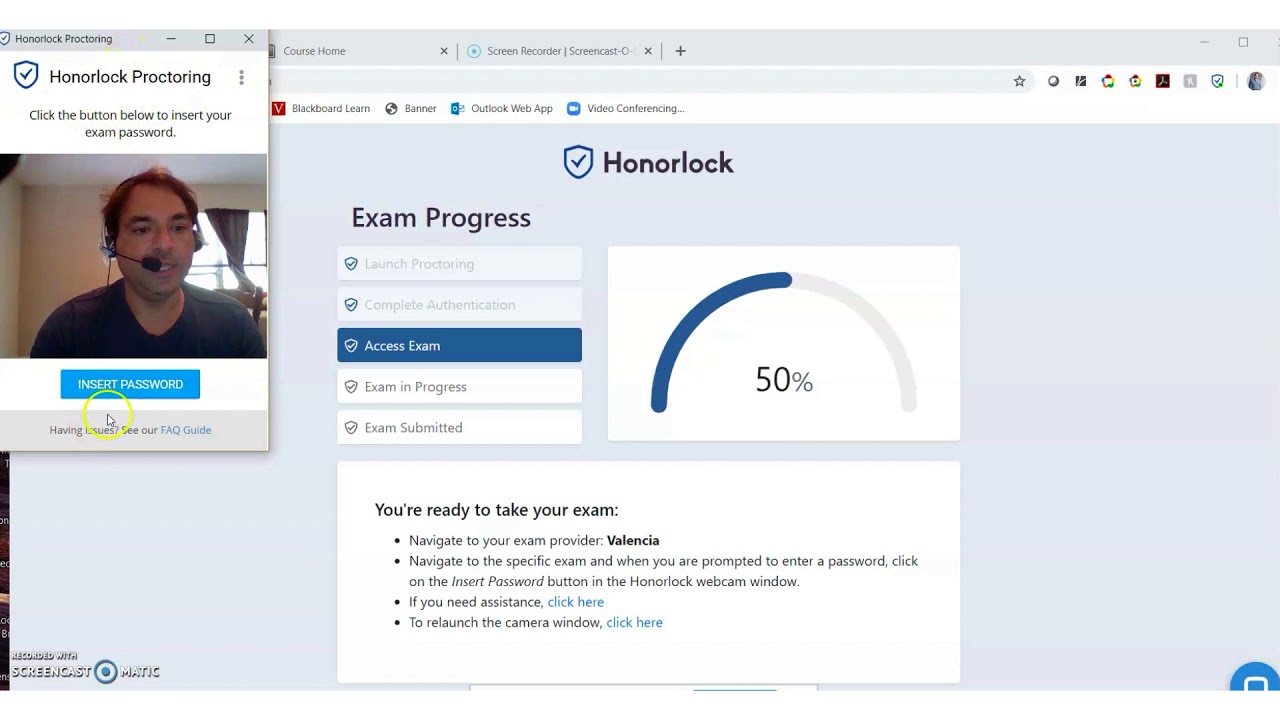1280x720 pixels.
Task: Click the Exam Progress heading
Action: pos(441,217)
